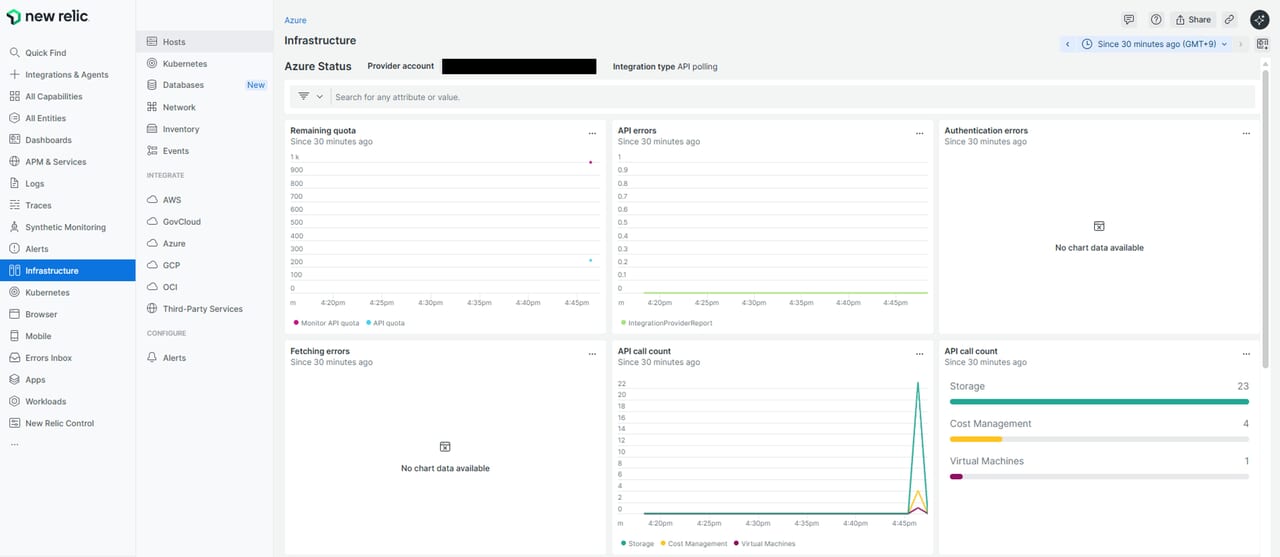Follow the Azure breadcrumb link

click(x=295, y=20)
